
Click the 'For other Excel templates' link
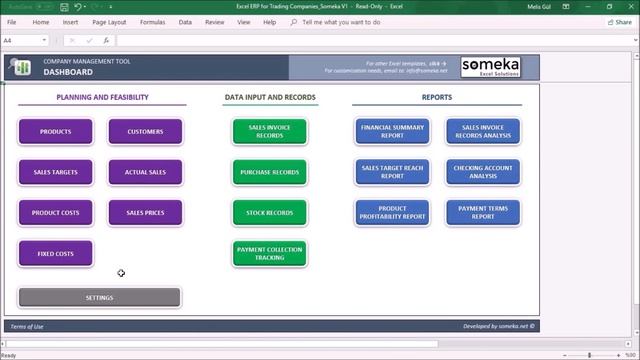(x=406, y=64)
